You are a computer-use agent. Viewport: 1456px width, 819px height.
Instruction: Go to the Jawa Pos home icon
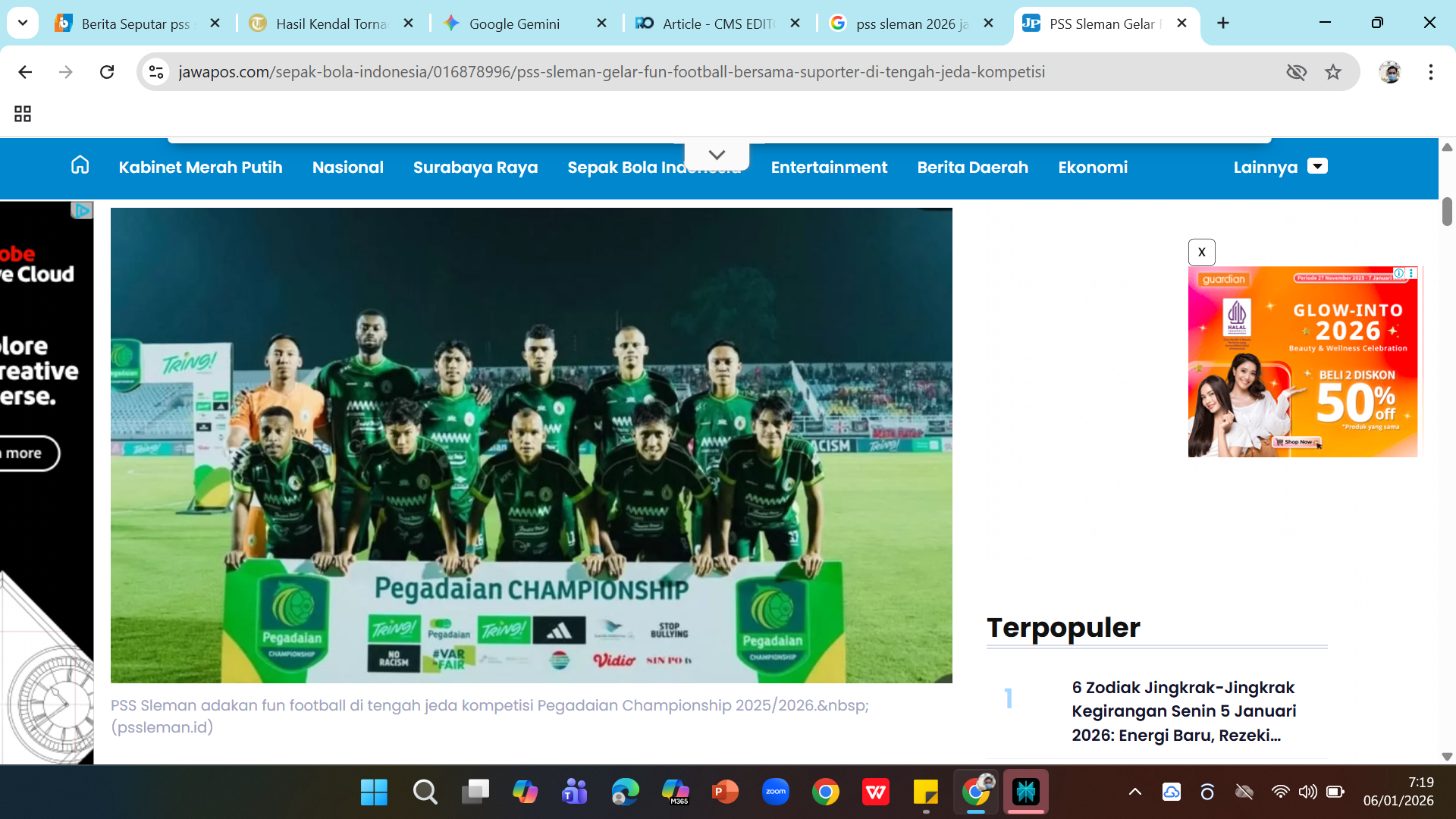(80, 165)
